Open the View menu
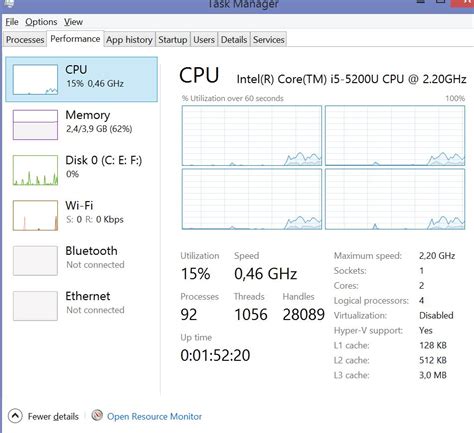 pos(73,22)
